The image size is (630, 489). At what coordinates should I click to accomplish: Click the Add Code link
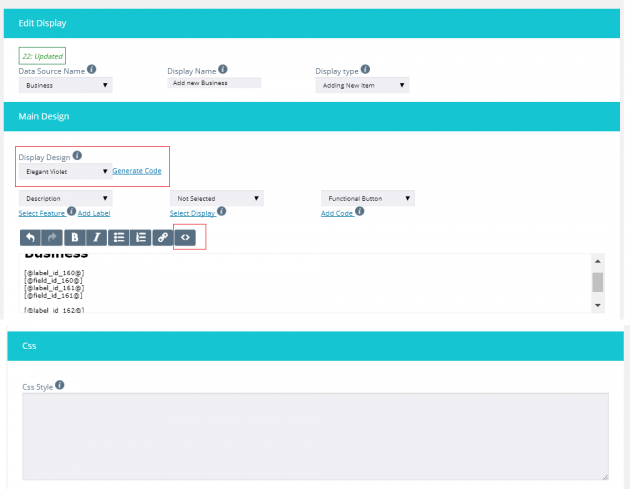point(337,213)
